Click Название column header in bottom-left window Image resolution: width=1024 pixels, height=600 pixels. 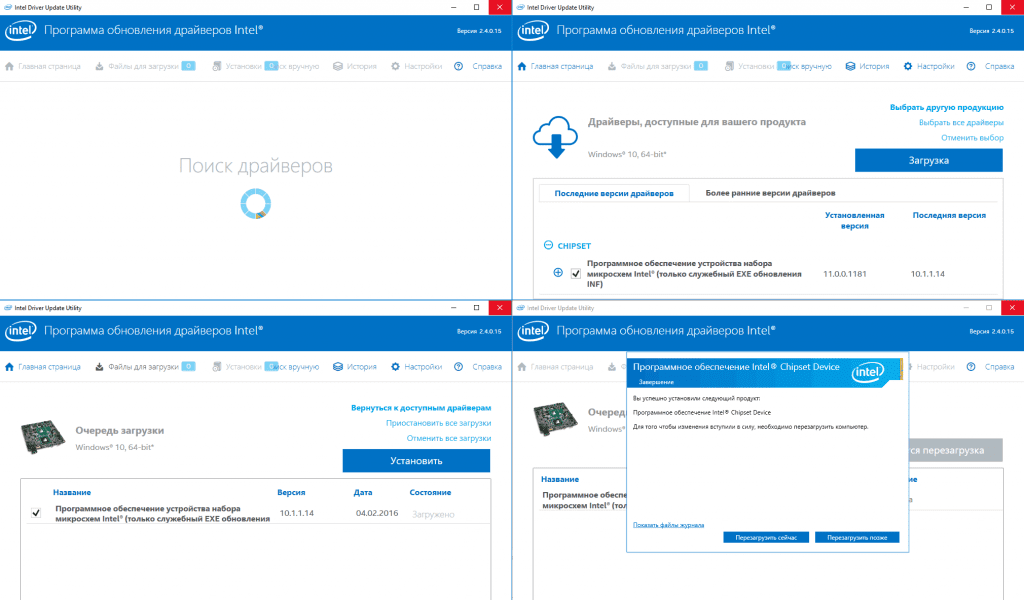tap(72, 492)
